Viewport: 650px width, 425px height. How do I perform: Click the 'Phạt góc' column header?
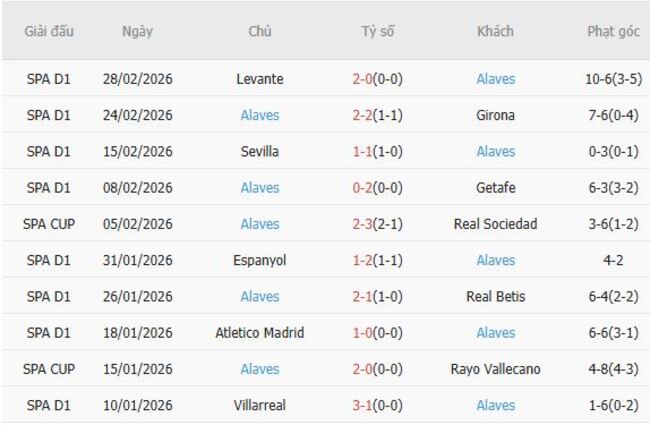[x=613, y=31]
